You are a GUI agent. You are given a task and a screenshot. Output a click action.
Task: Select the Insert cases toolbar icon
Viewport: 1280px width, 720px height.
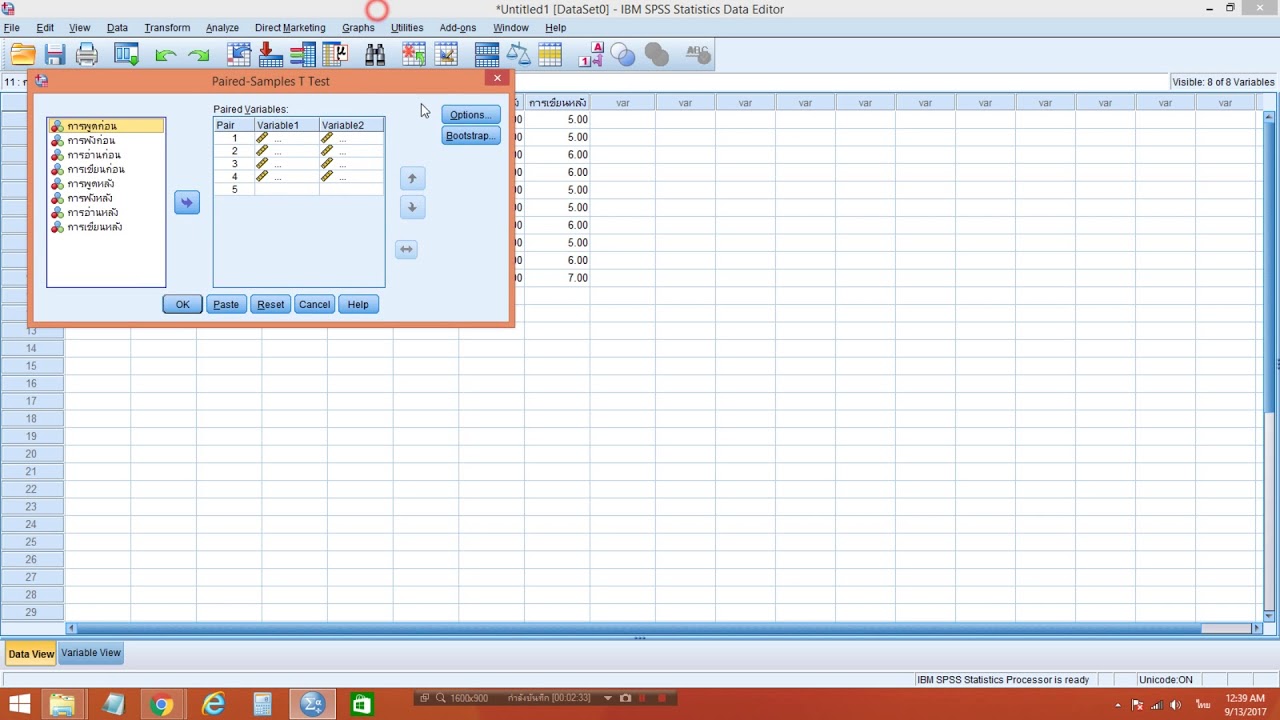click(x=414, y=55)
